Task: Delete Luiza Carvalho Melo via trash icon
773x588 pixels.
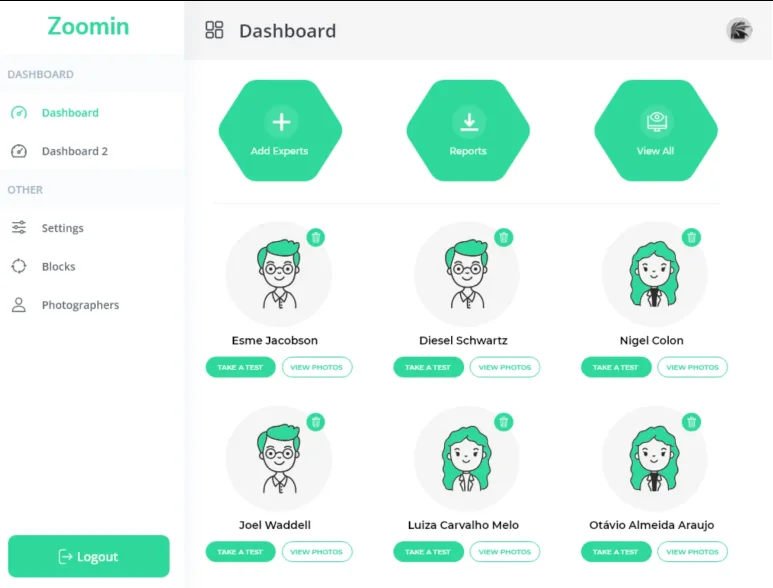Action: (x=504, y=422)
